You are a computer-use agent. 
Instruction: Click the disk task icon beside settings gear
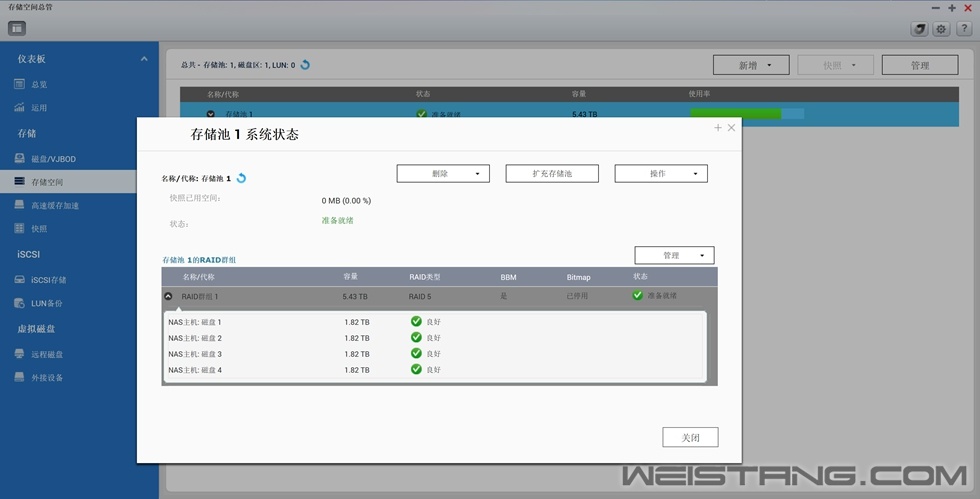pos(919,29)
